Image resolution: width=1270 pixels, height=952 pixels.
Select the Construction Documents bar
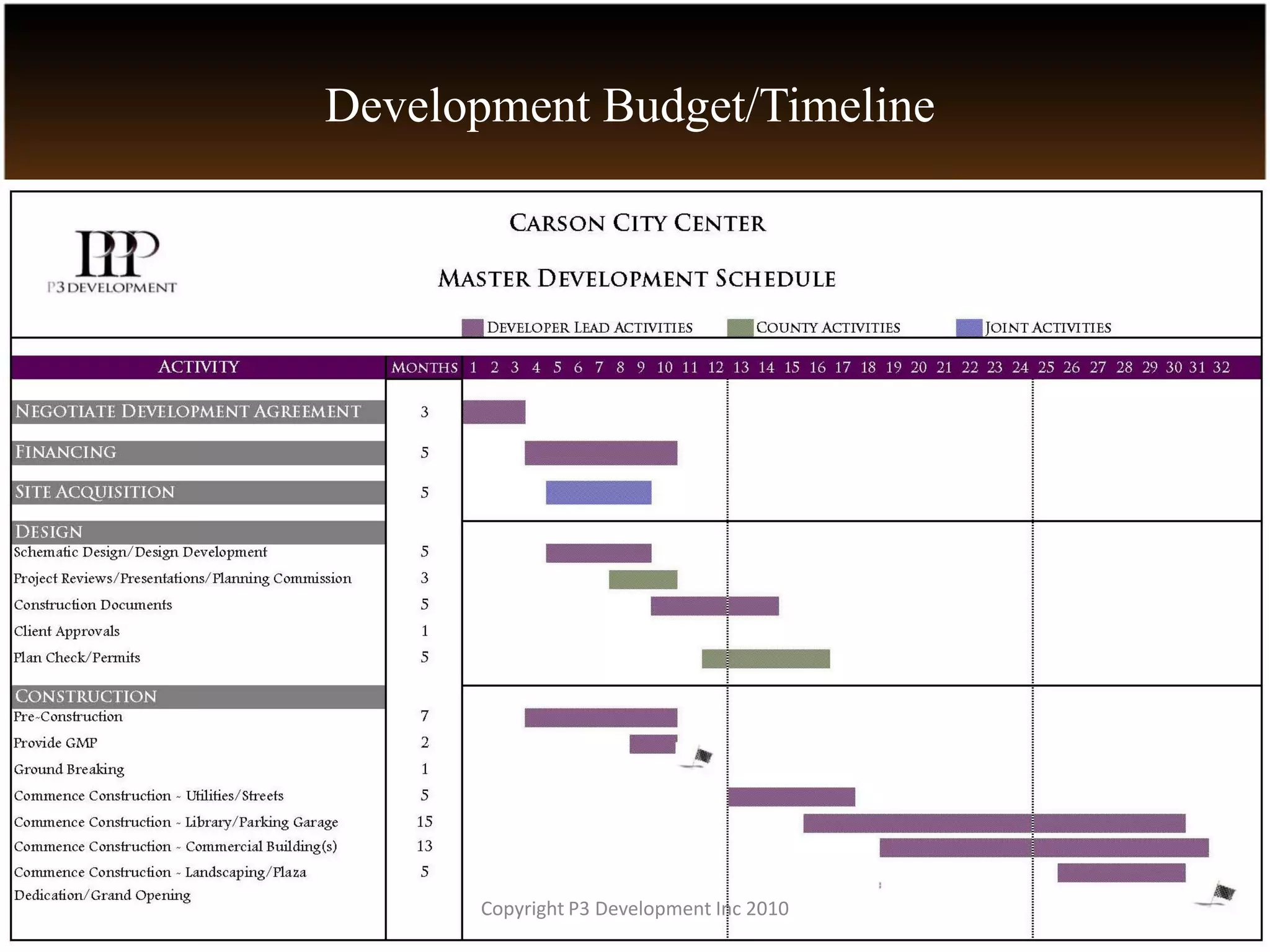point(715,606)
